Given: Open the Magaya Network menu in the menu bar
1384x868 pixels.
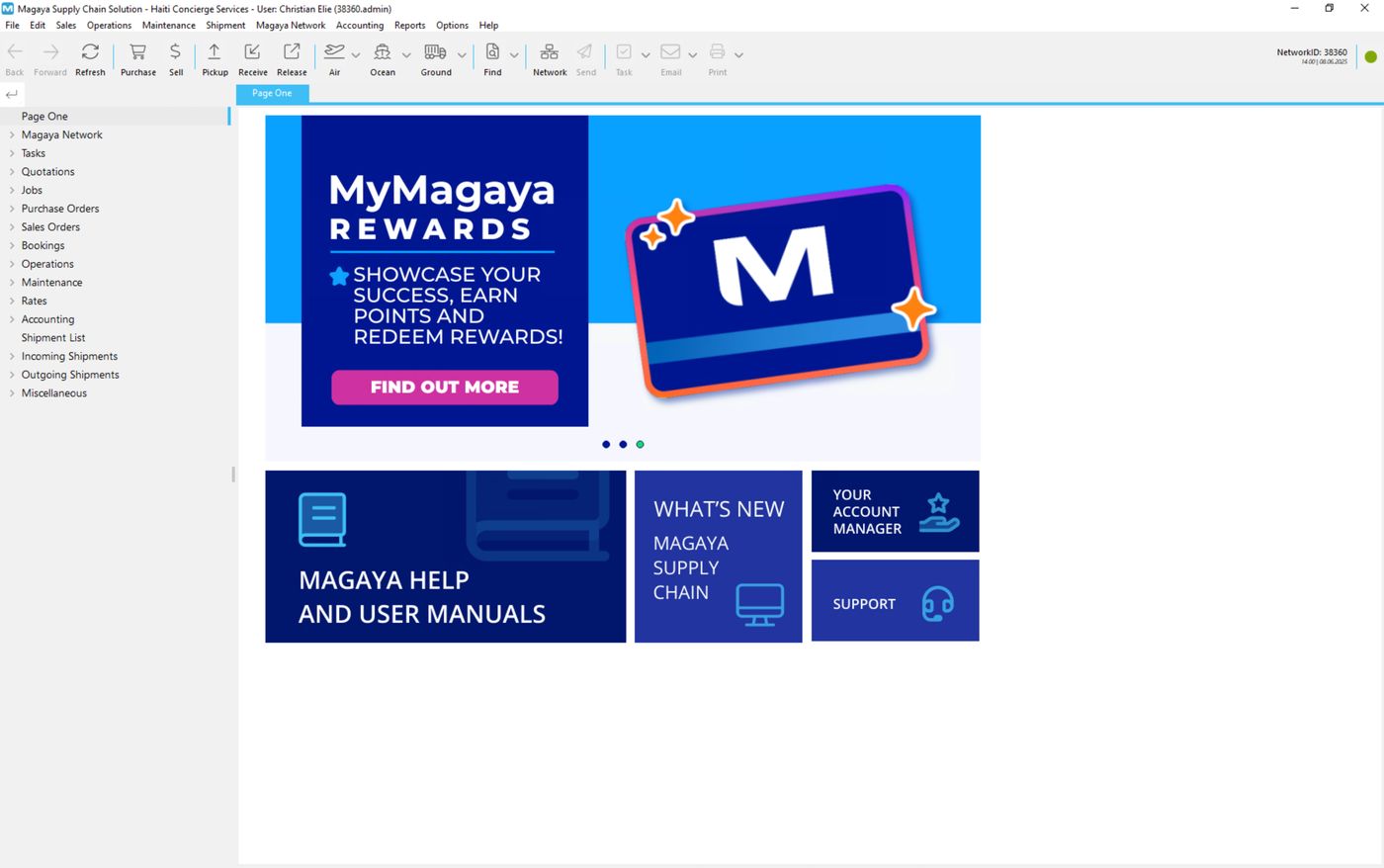Looking at the screenshot, I should (x=291, y=26).
